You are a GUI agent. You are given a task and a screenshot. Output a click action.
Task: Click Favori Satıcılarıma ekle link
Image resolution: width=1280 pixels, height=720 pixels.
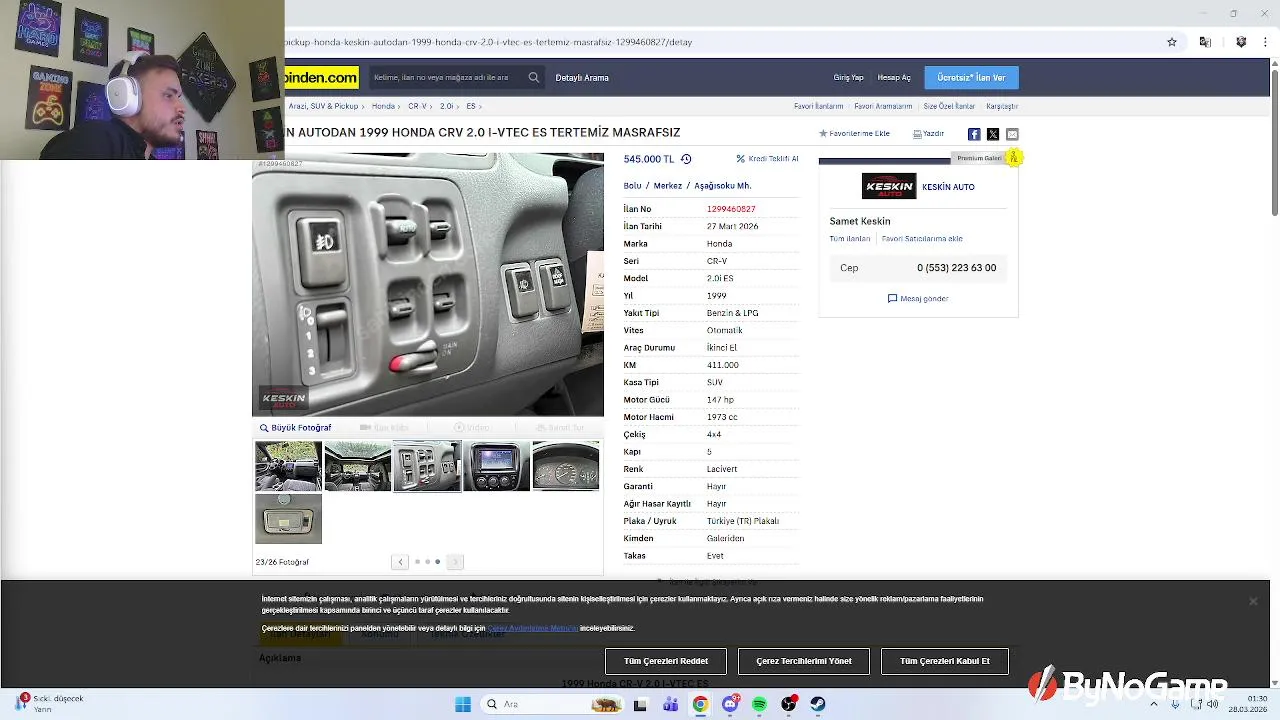click(922, 239)
